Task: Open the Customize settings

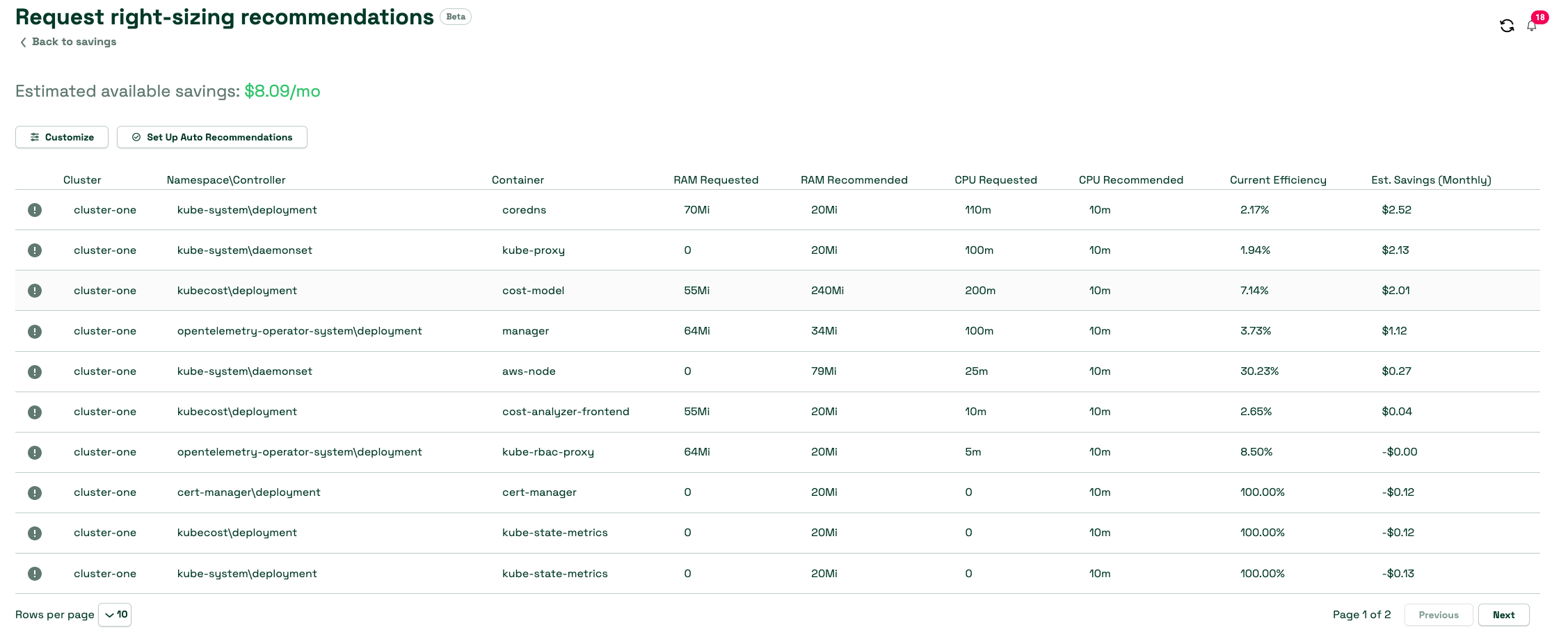Action: pyautogui.click(x=62, y=137)
